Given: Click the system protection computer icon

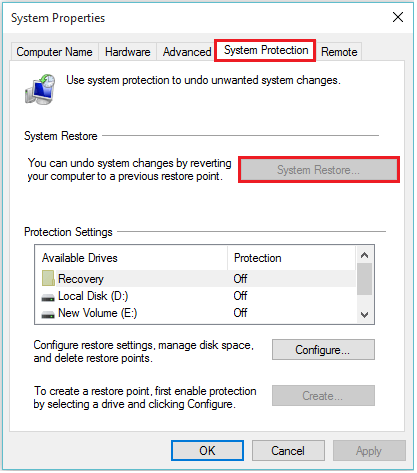Looking at the screenshot, I should (x=40, y=89).
